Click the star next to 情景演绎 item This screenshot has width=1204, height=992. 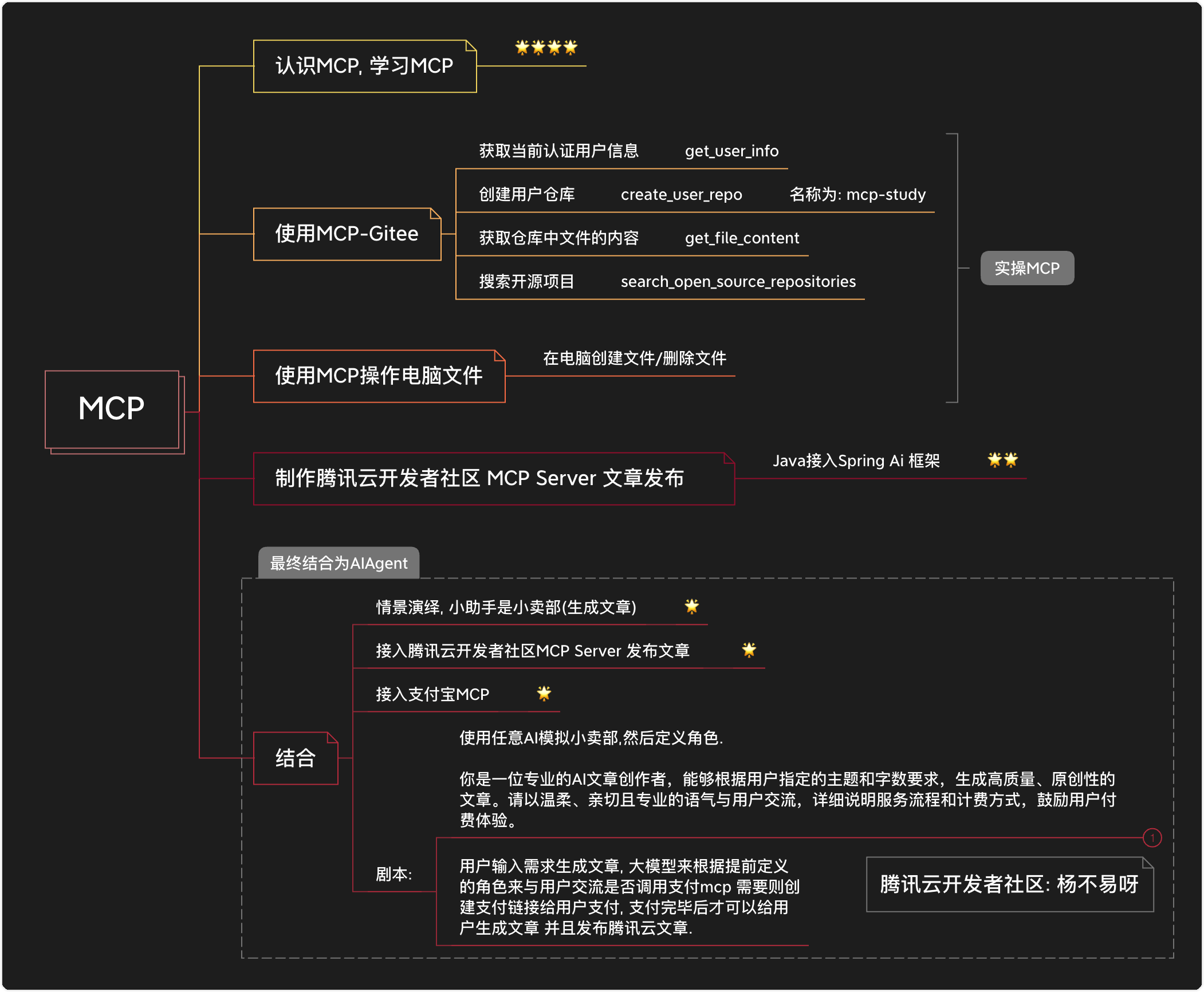[692, 607]
